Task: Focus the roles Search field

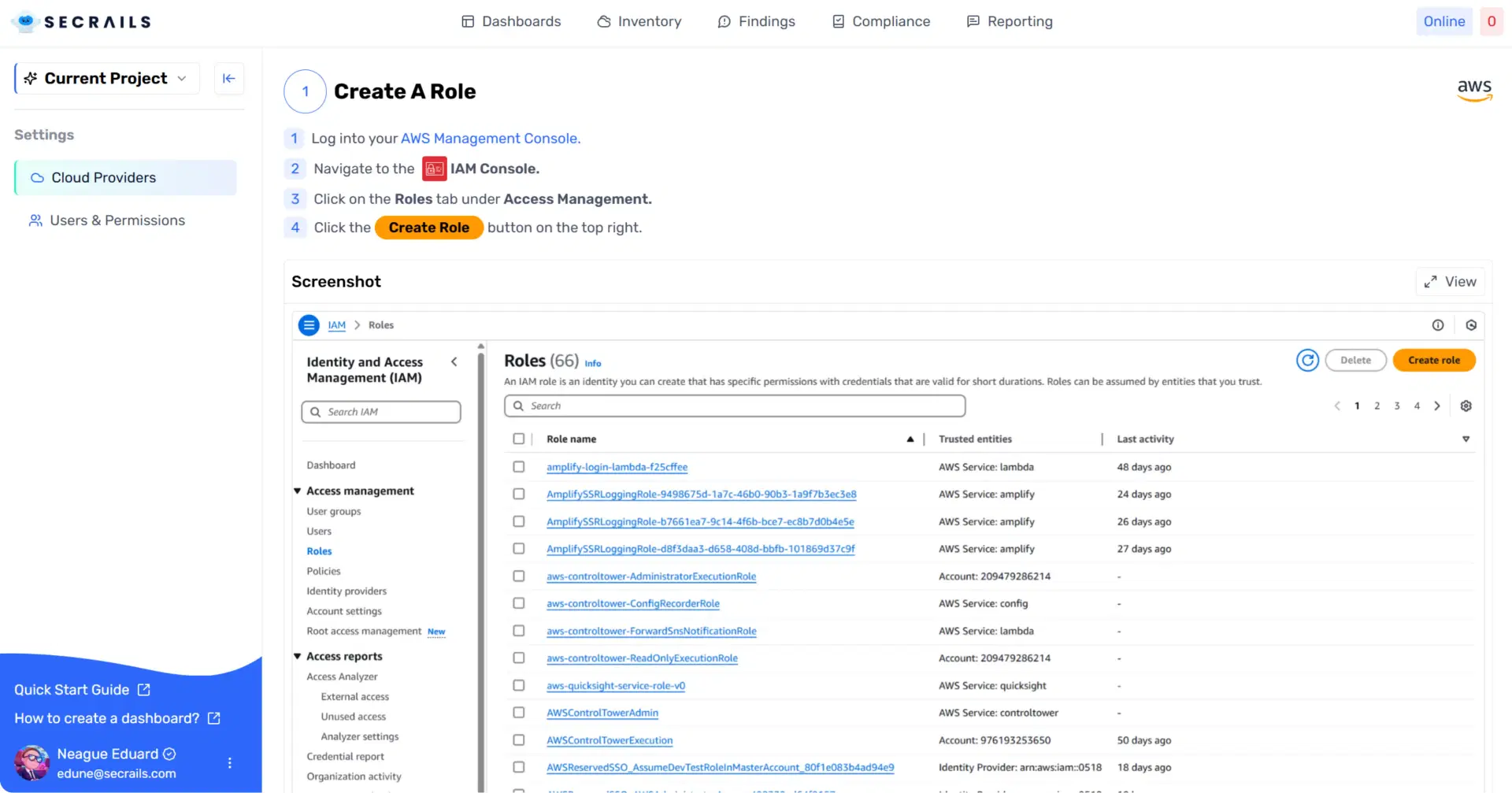Action: [735, 406]
